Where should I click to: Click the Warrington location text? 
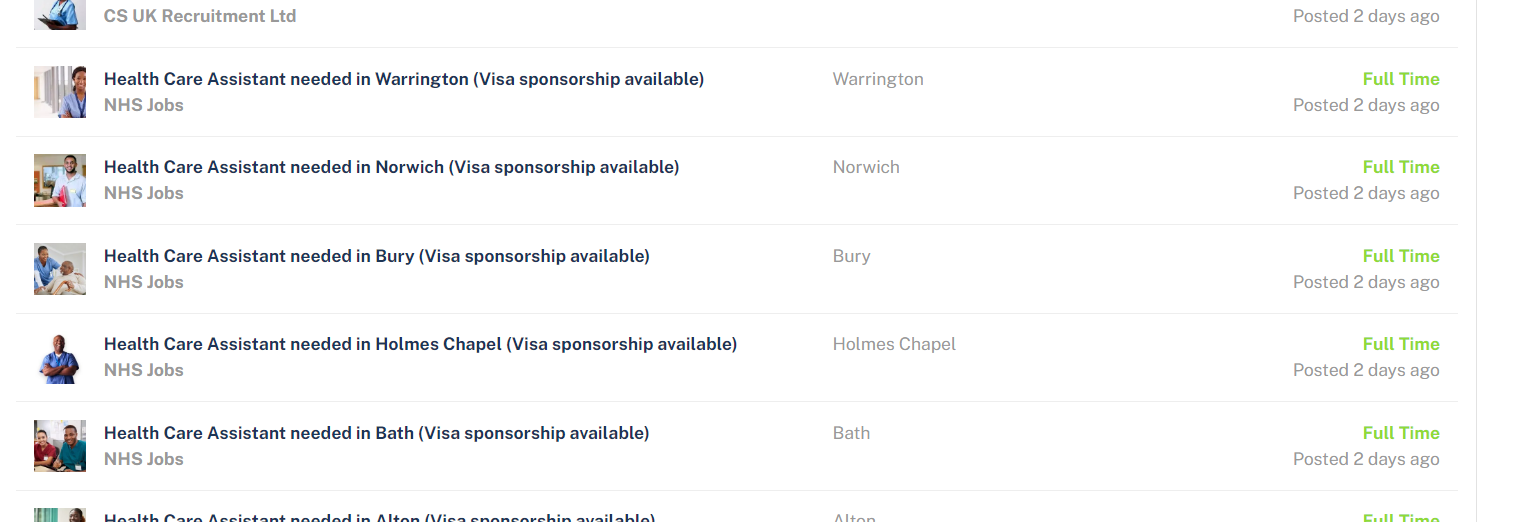pos(878,79)
